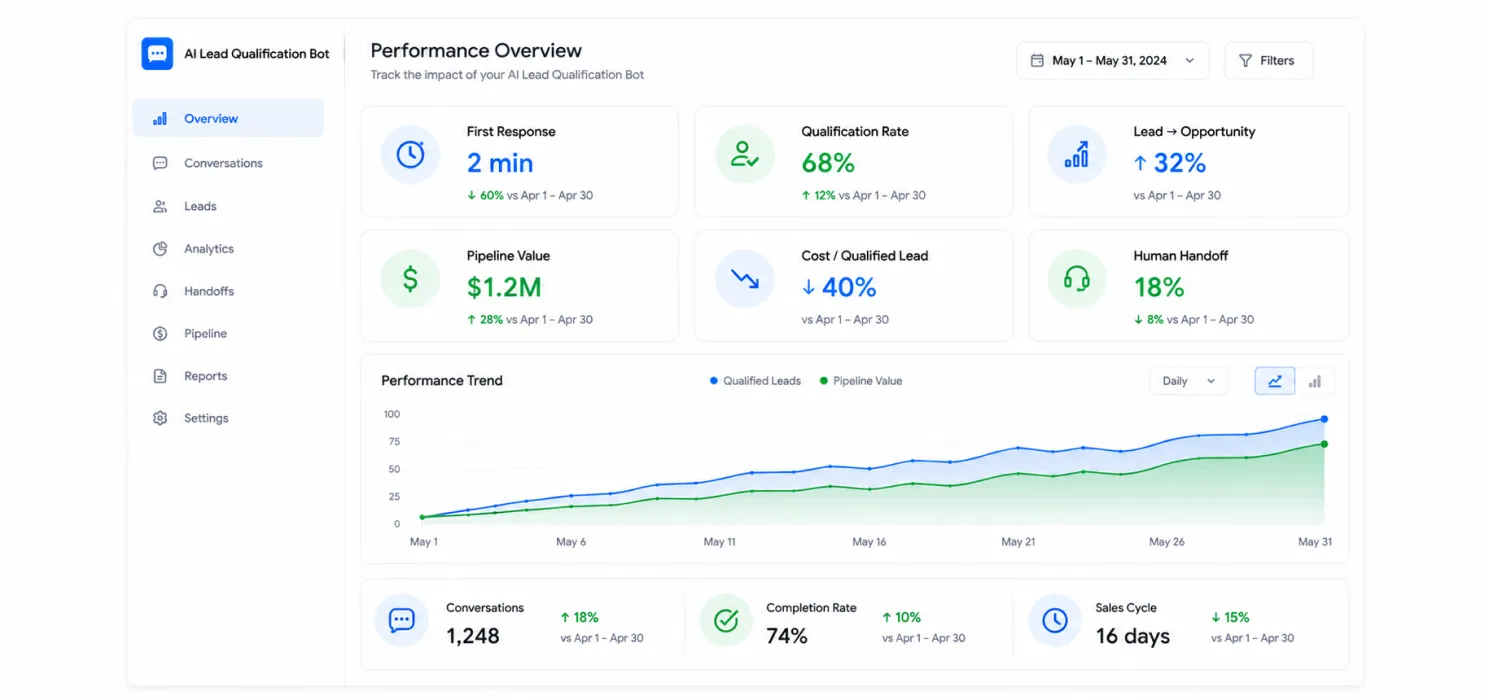
Task: Open Pipeline from the sidebar
Action: point(228,334)
